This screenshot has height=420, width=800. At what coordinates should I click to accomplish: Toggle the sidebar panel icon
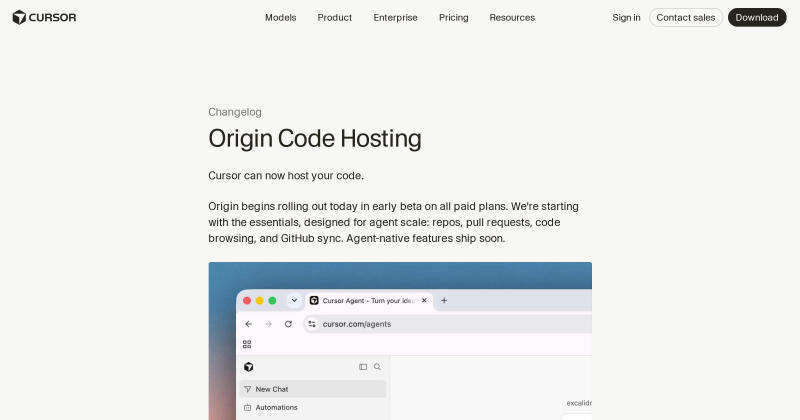tap(363, 367)
